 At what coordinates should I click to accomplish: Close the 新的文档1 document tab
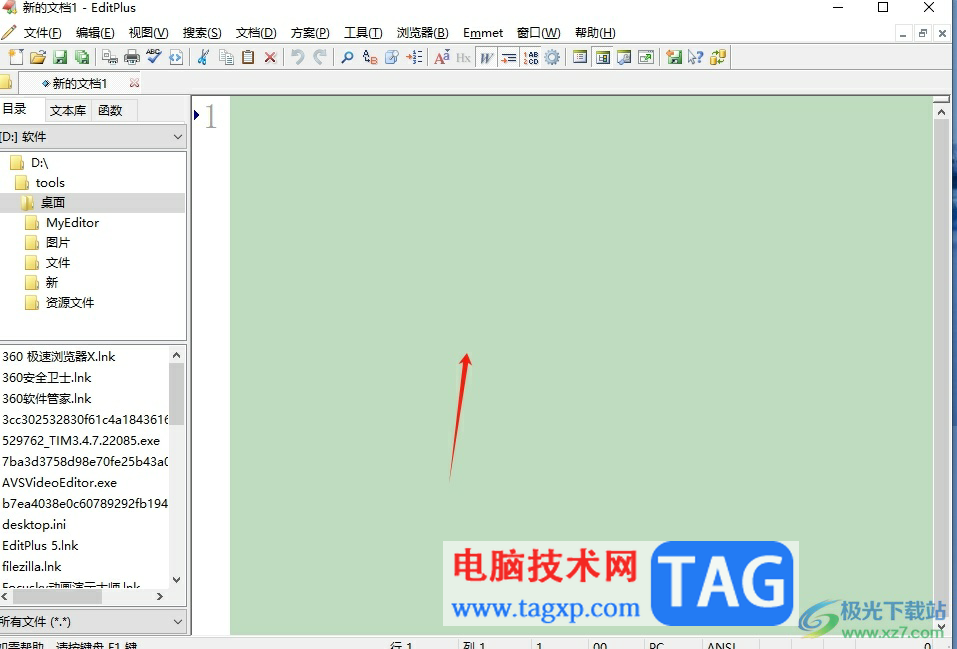tap(134, 83)
